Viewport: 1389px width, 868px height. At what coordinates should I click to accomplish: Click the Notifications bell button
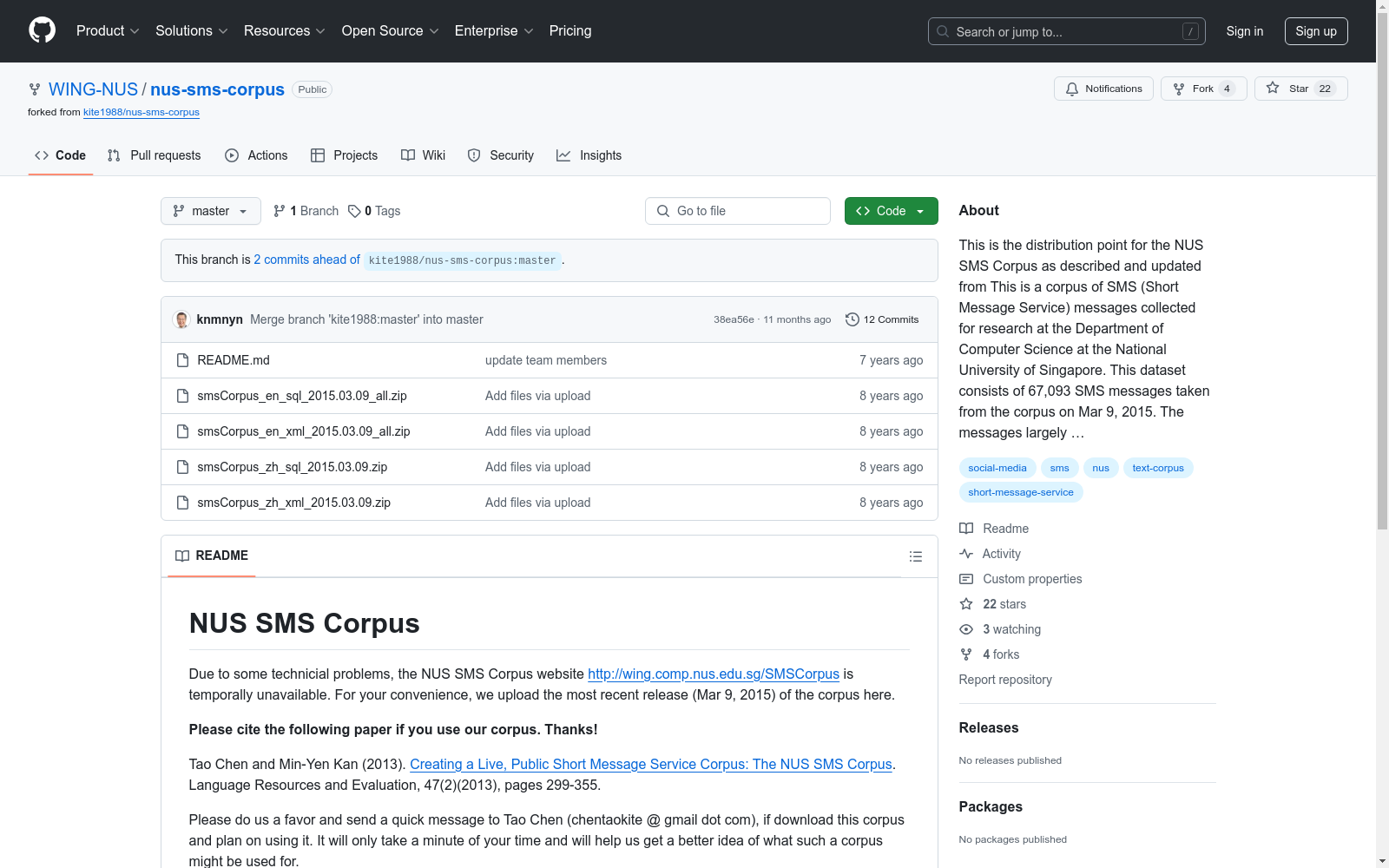coord(1103,89)
